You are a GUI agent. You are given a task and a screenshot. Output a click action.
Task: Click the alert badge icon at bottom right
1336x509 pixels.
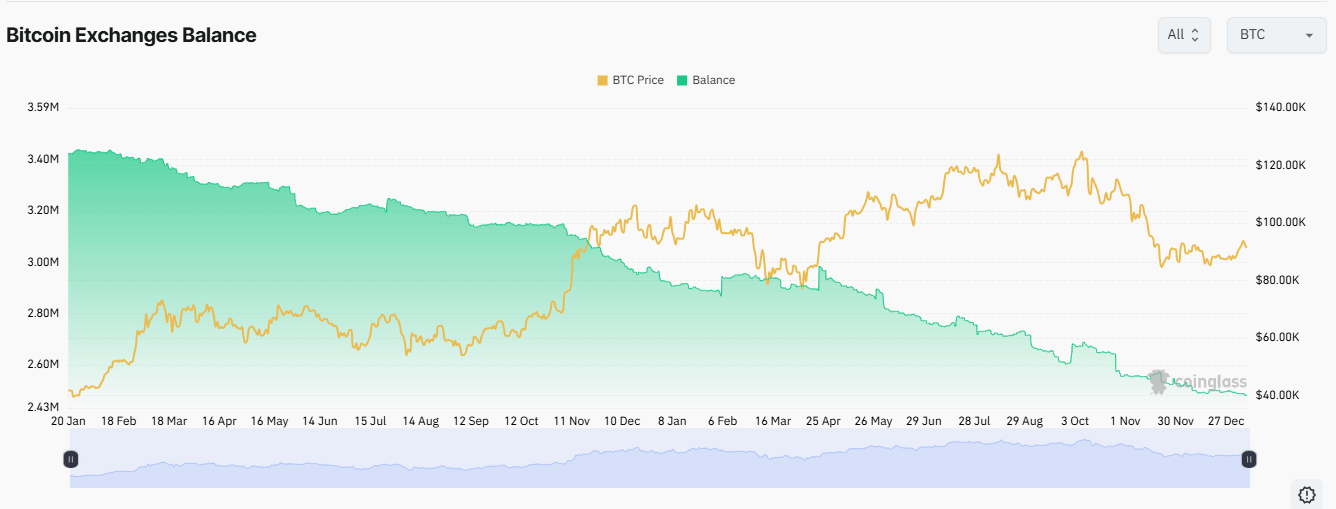click(1307, 494)
